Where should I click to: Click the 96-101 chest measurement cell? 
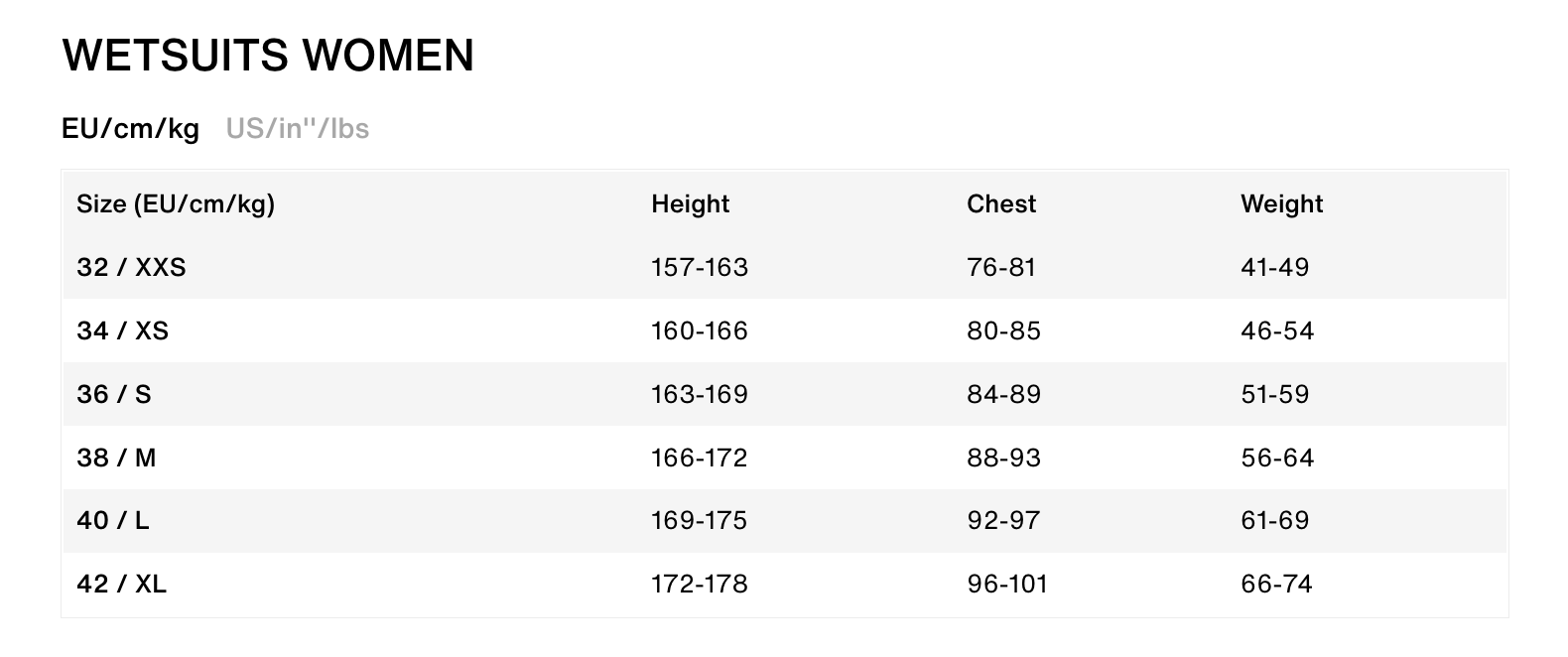coord(1006,584)
